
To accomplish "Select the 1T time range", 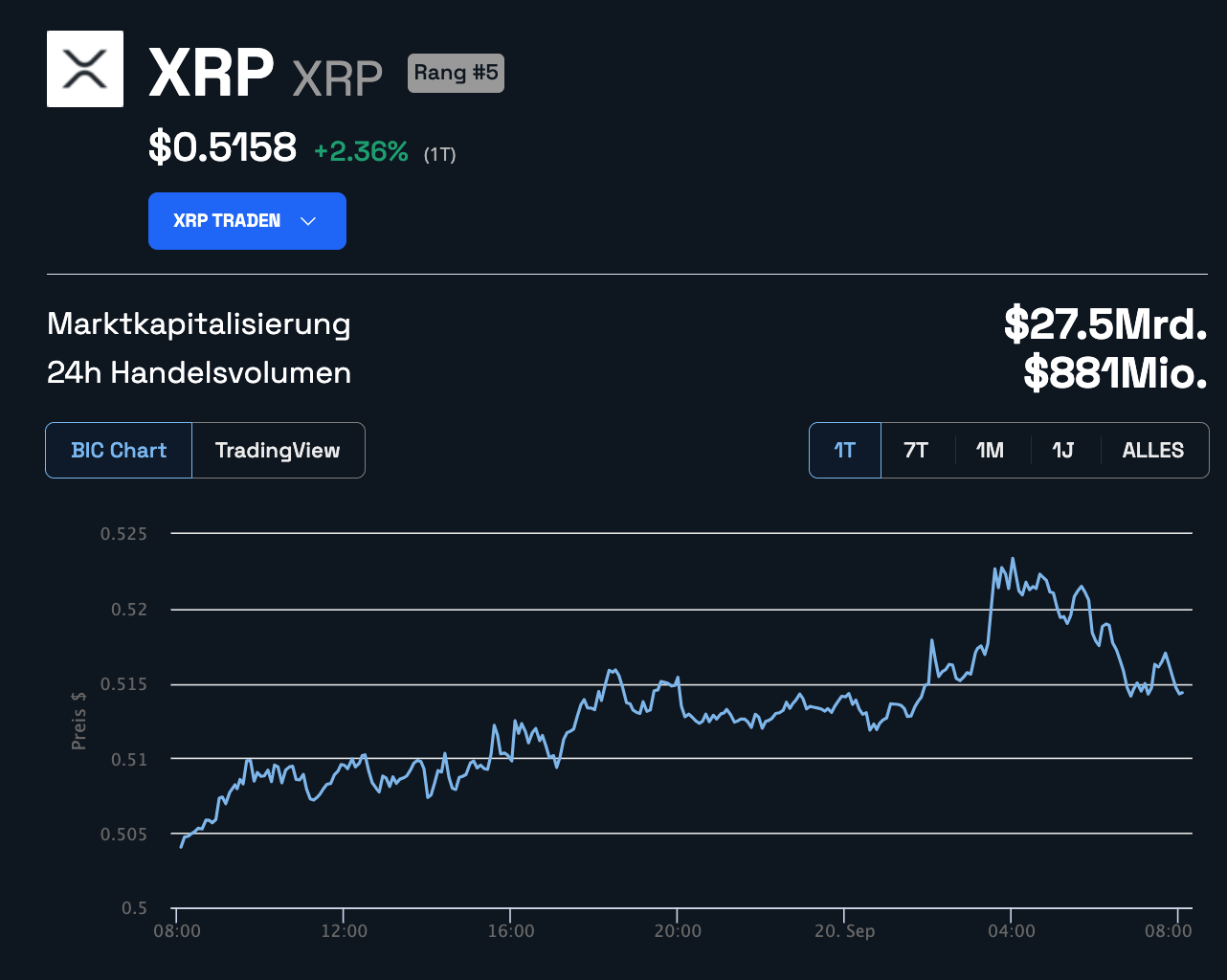I will [x=845, y=450].
